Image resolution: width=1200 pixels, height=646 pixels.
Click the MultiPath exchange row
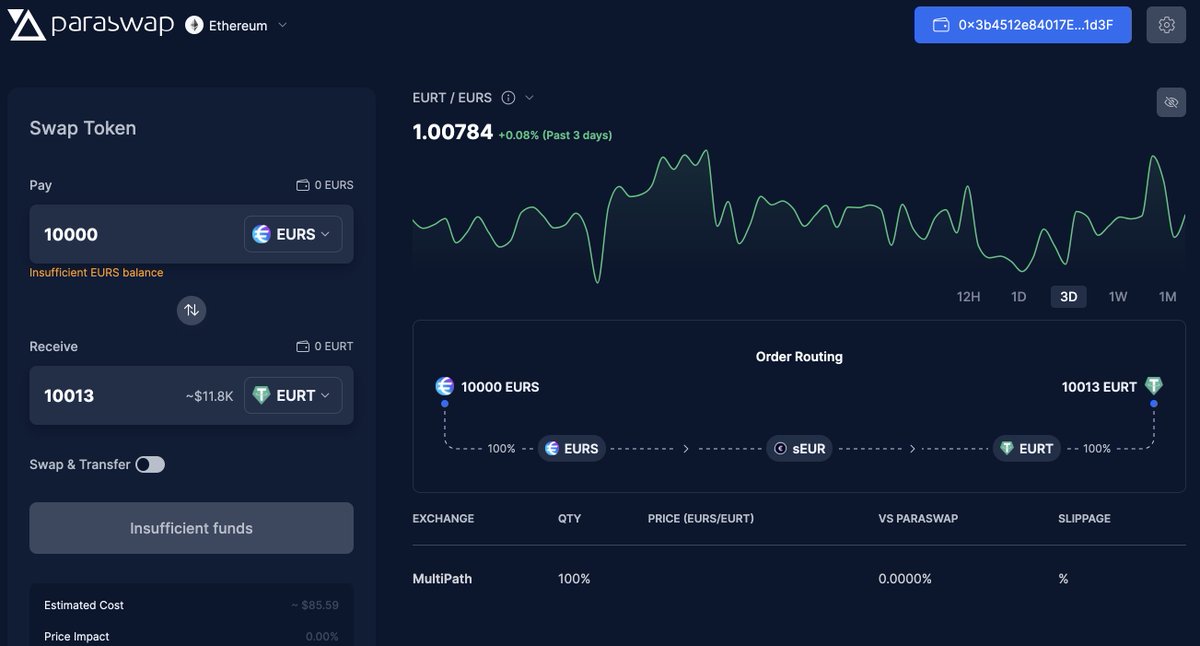[x=799, y=578]
